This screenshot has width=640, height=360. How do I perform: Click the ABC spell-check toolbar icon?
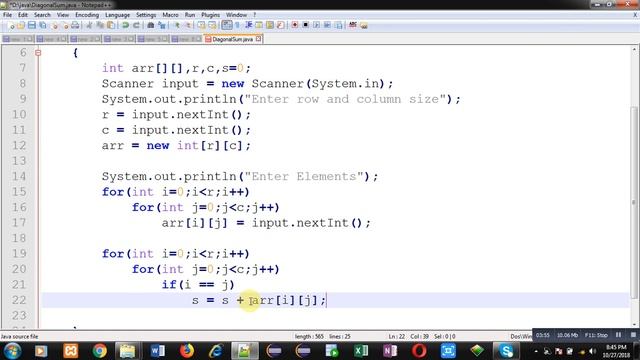(x=353, y=25)
